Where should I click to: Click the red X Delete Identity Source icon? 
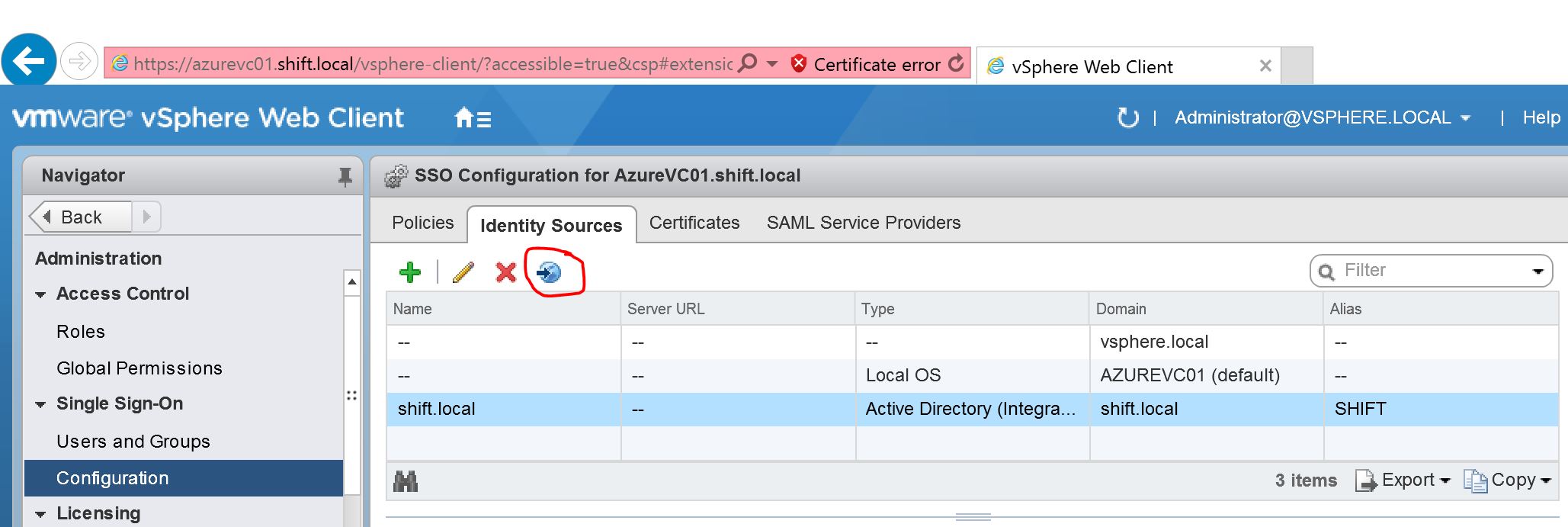[x=505, y=272]
